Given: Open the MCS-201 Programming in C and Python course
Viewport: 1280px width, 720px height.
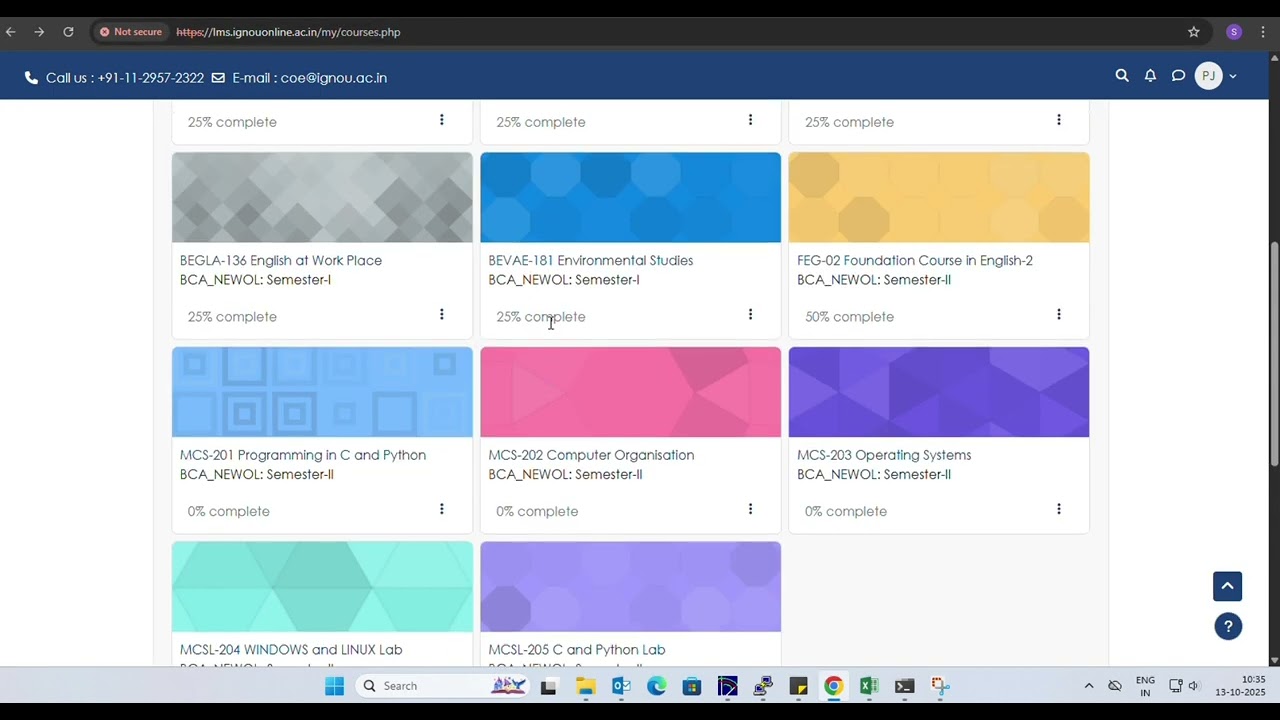Looking at the screenshot, I should pyautogui.click(x=303, y=455).
